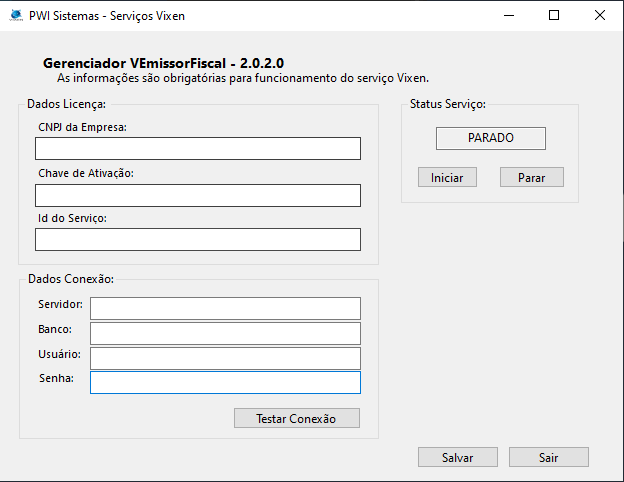The width and height of the screenshot is (624, 482).
Task: Click the Servidor text field
Action: click(x=224, y=308)
